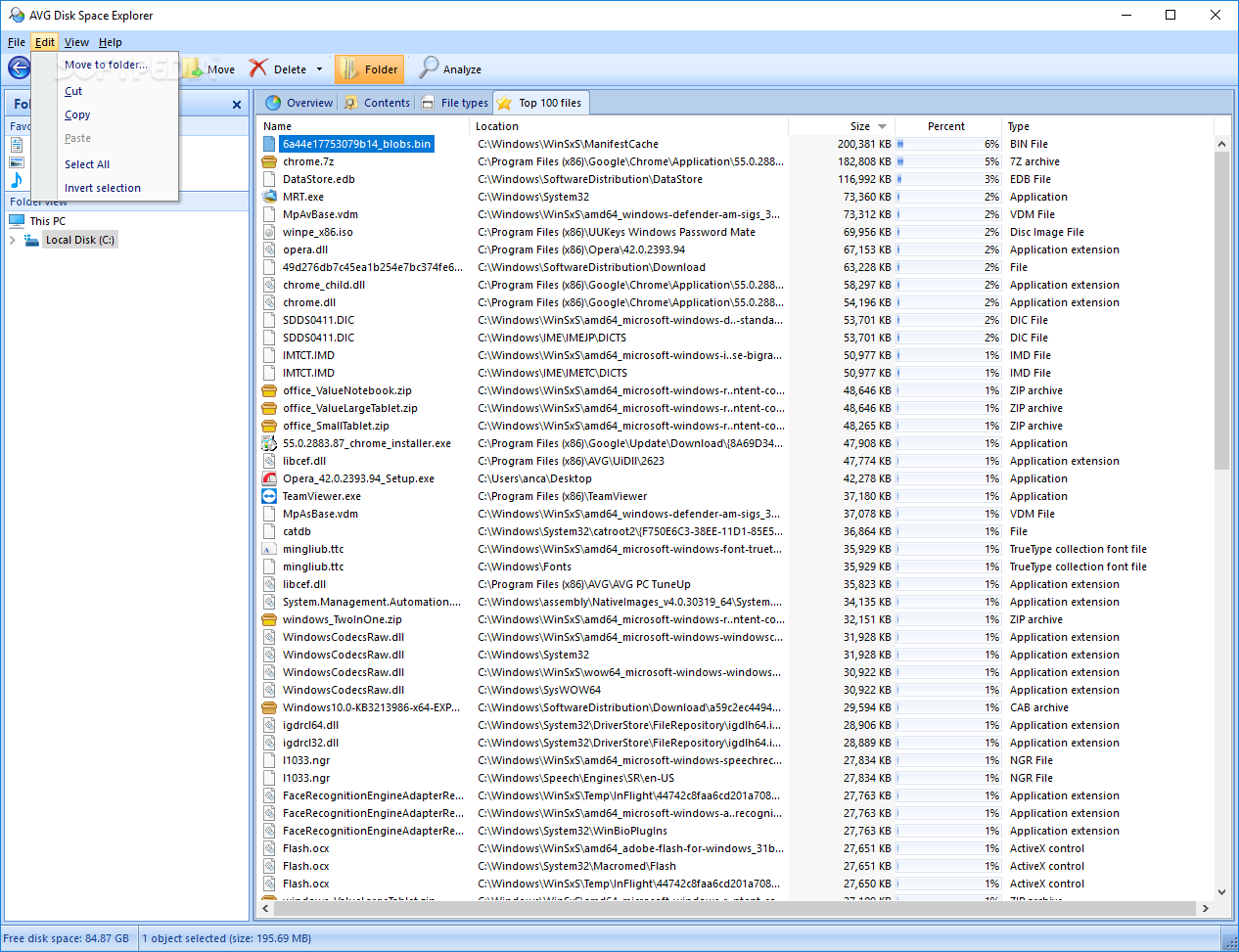Click the Size column sort arrow
The height and width of the screenshot is (952, 1239).
[882, 126]
